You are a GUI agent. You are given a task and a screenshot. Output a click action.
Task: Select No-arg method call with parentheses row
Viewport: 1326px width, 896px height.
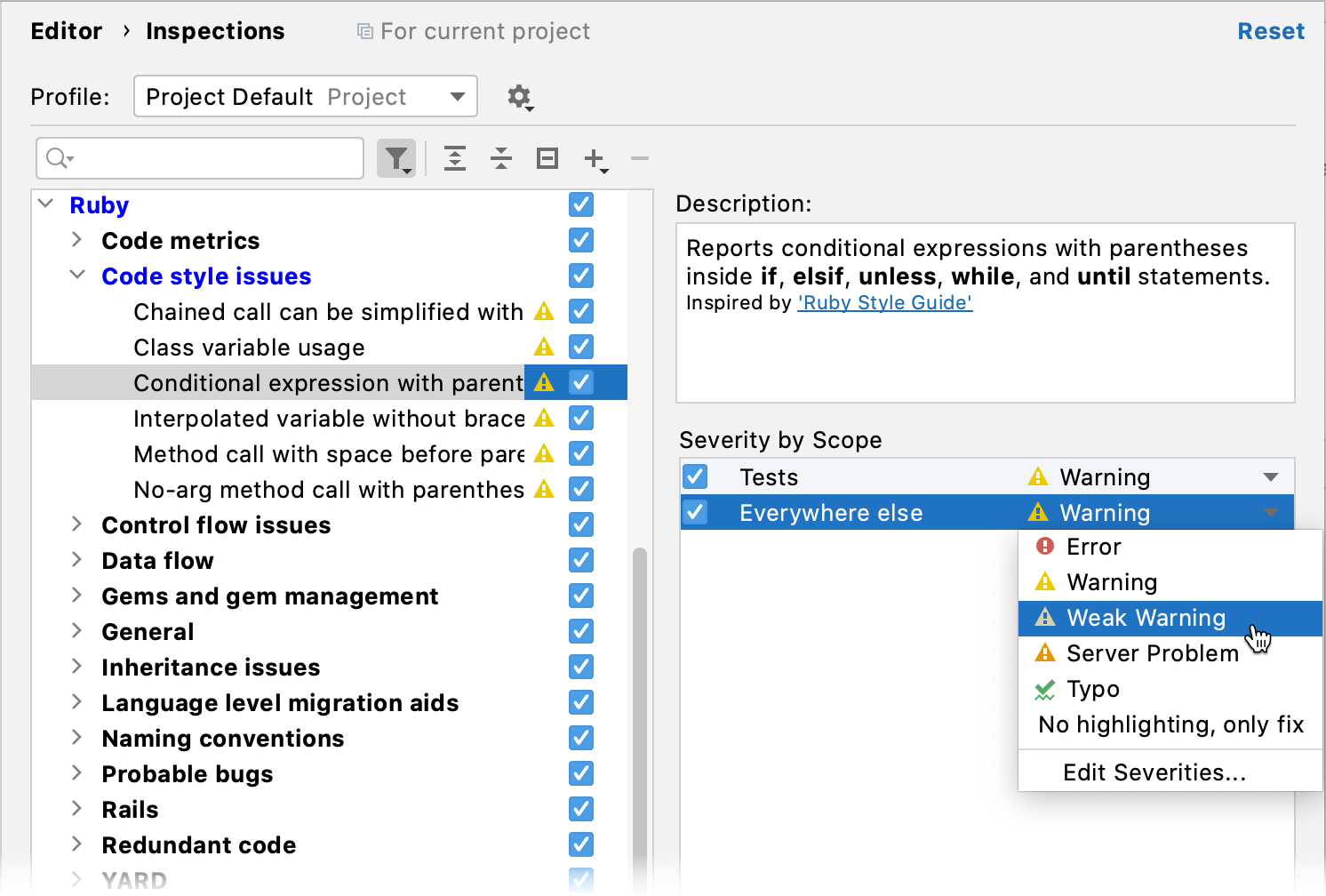329,490
